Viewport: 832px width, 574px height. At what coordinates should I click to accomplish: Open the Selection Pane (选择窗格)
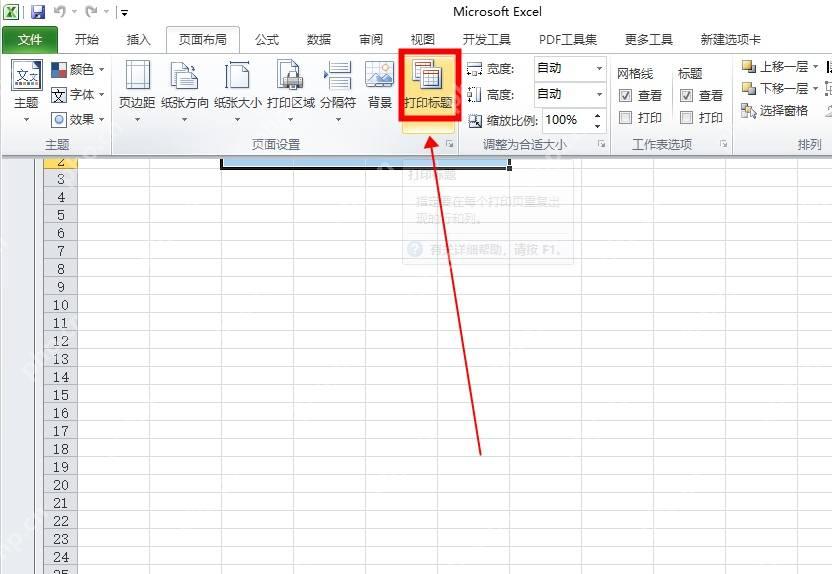[774, 110]
